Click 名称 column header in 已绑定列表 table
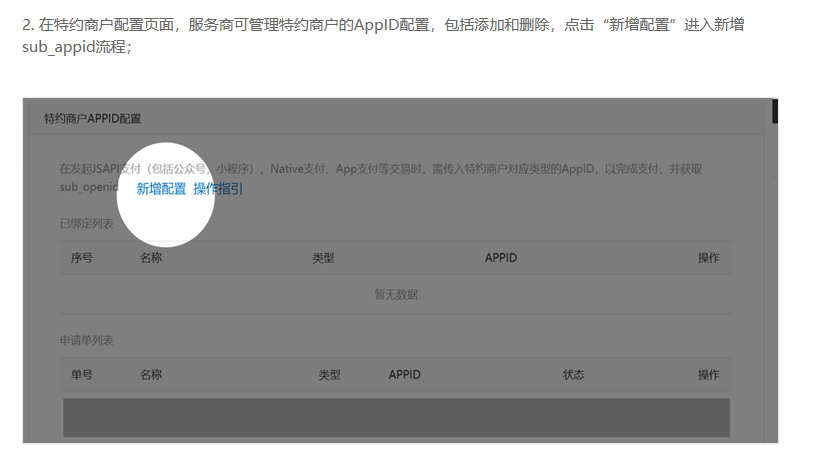 point(151,258)
